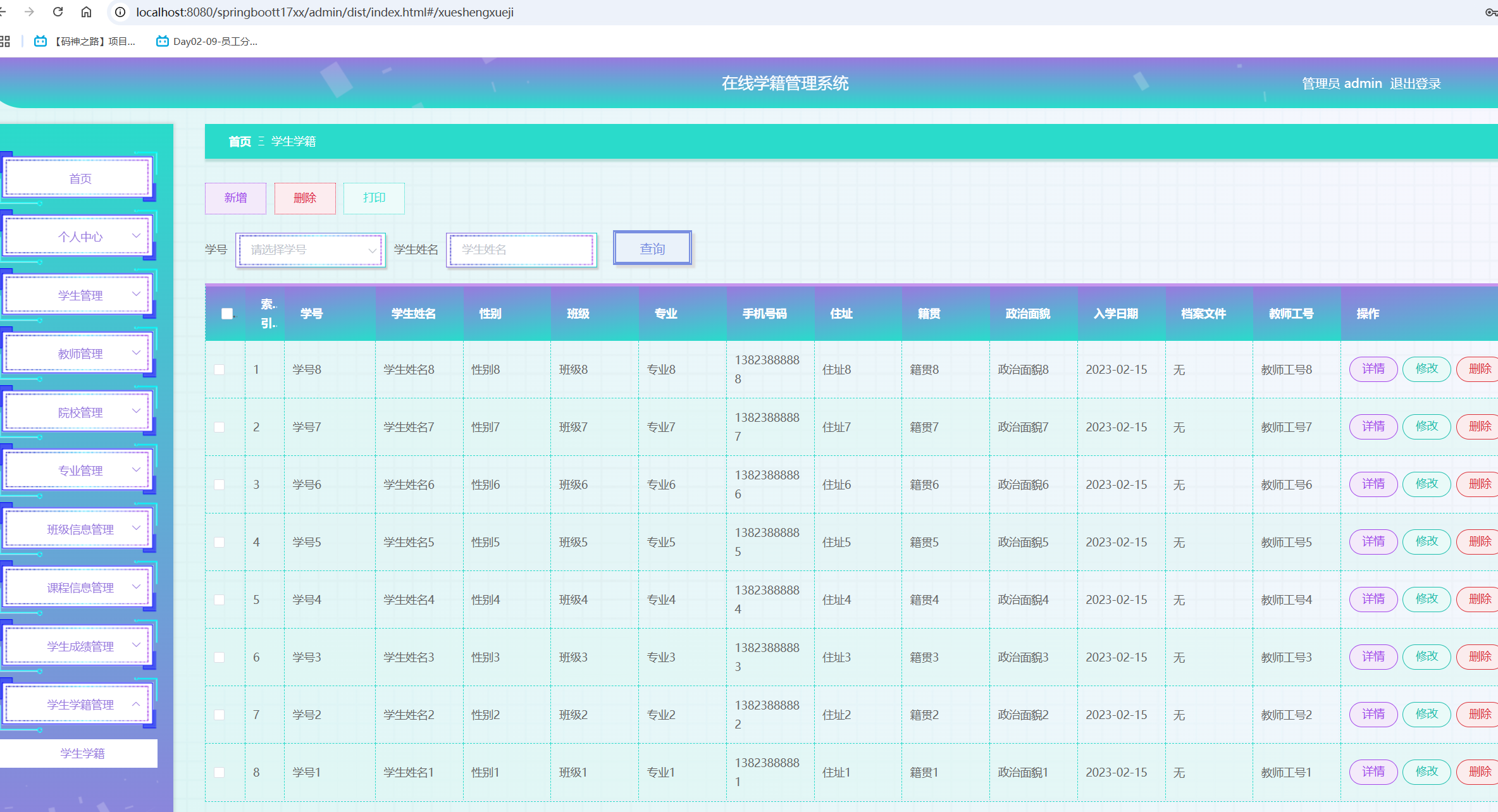This screenshot has width=1498, height=812.
Task: Click the 查询 search button
Action: (652, 249)
